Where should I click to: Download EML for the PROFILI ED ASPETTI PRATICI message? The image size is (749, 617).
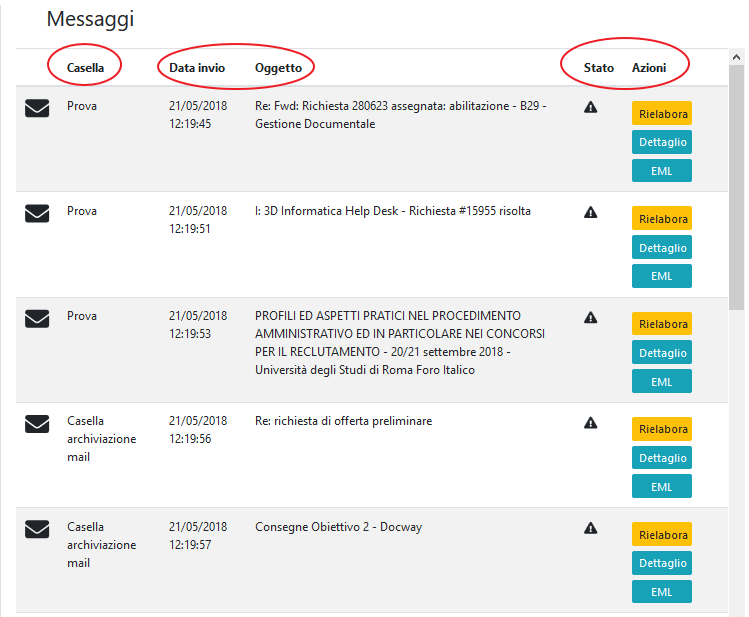coord(661,381)
